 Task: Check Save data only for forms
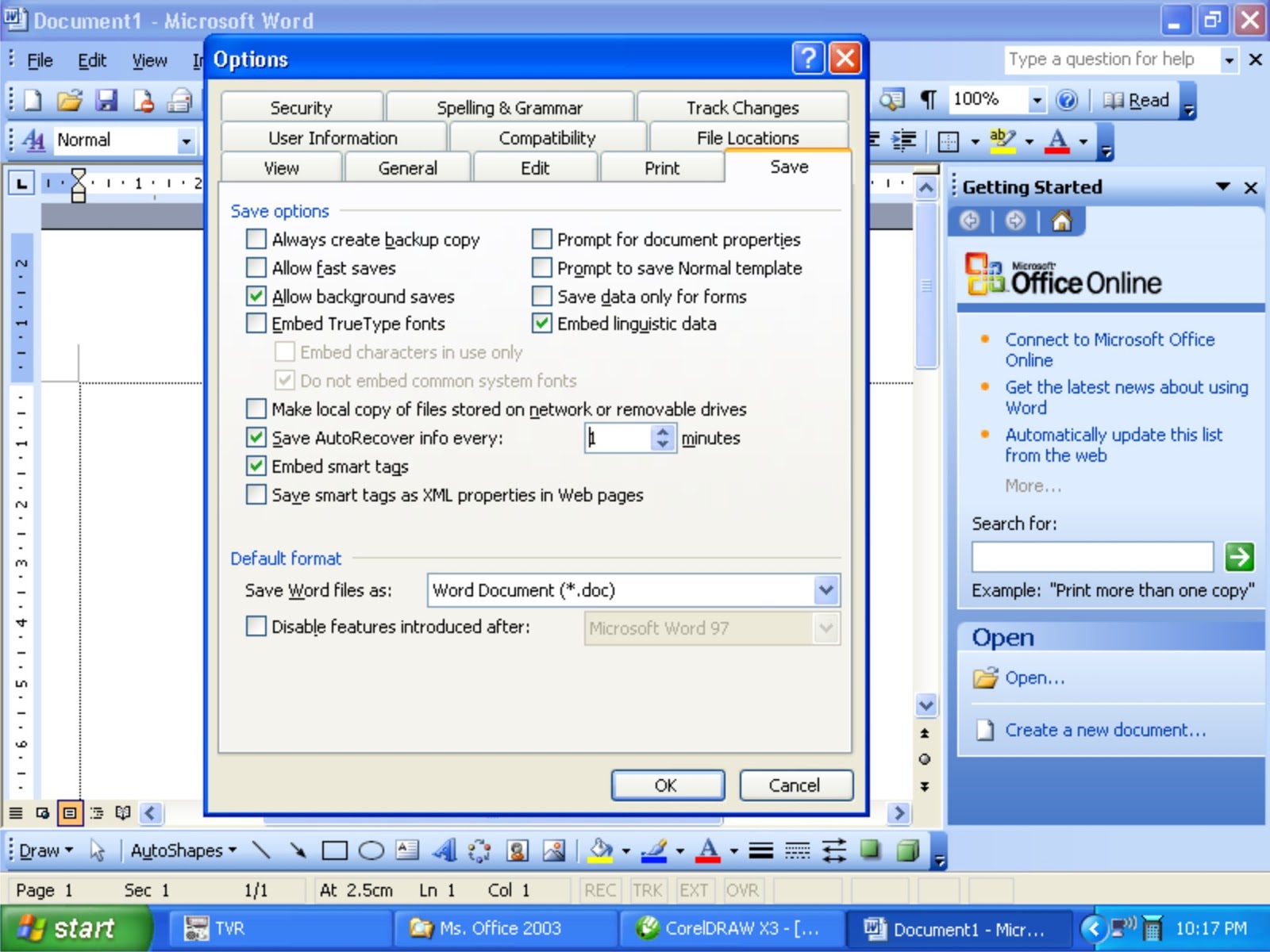(542, 296)
